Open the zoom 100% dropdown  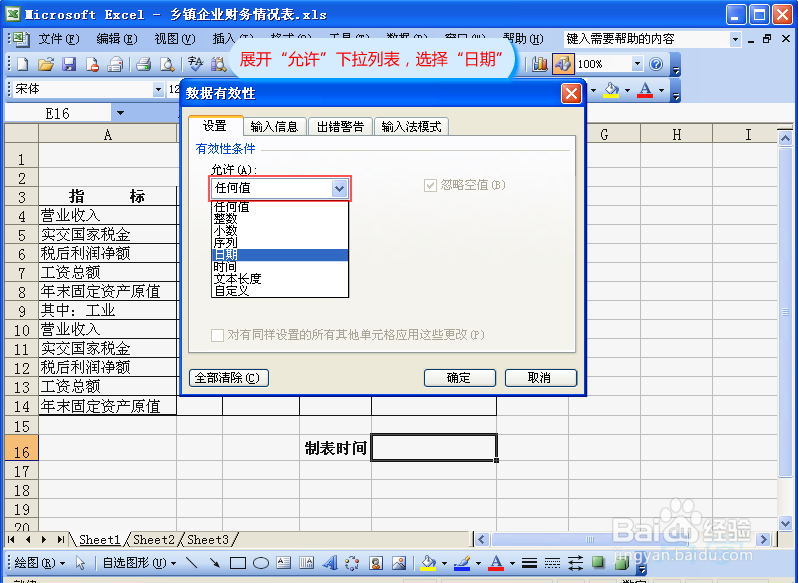point(637,64)
